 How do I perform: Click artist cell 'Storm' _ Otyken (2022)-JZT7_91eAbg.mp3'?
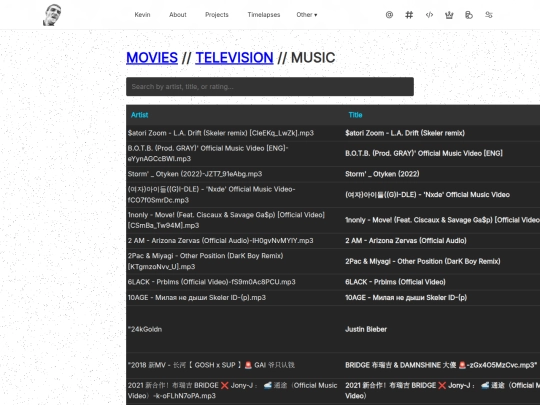coord(195,174)
